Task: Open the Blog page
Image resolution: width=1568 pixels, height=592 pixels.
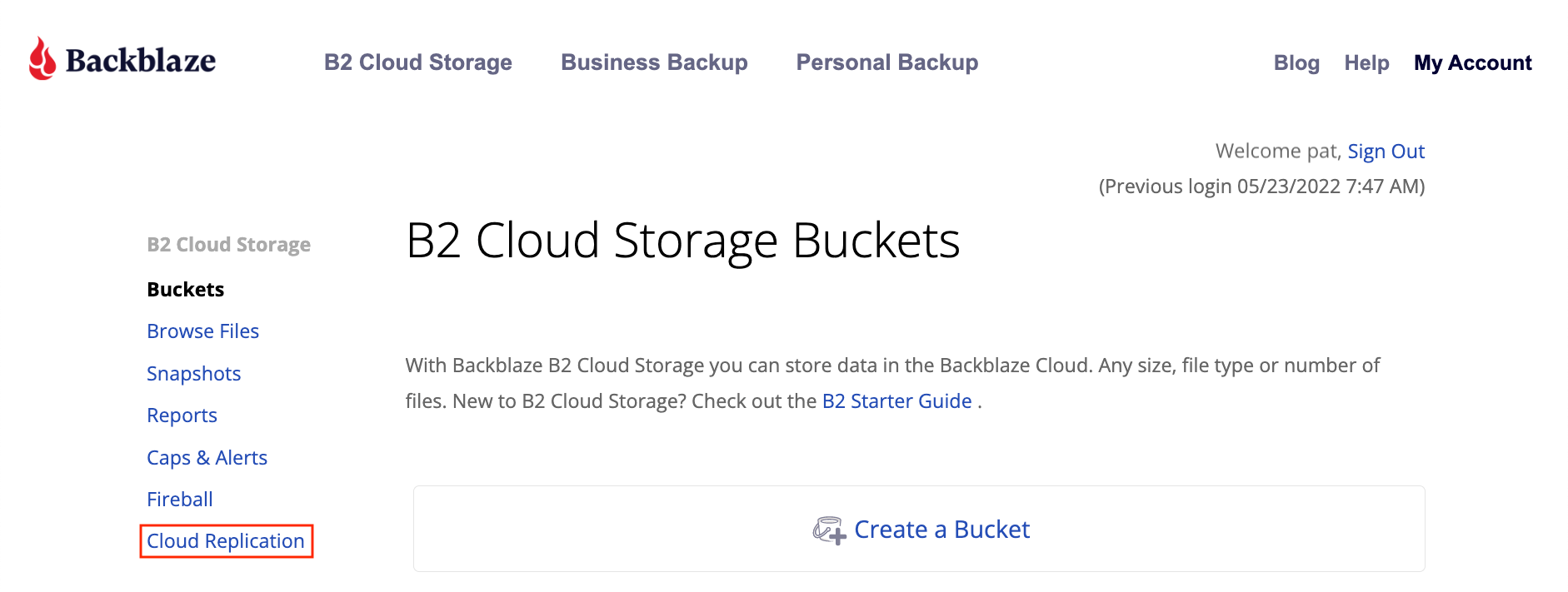Action: pyautogui.click(x=1296, y=62)
